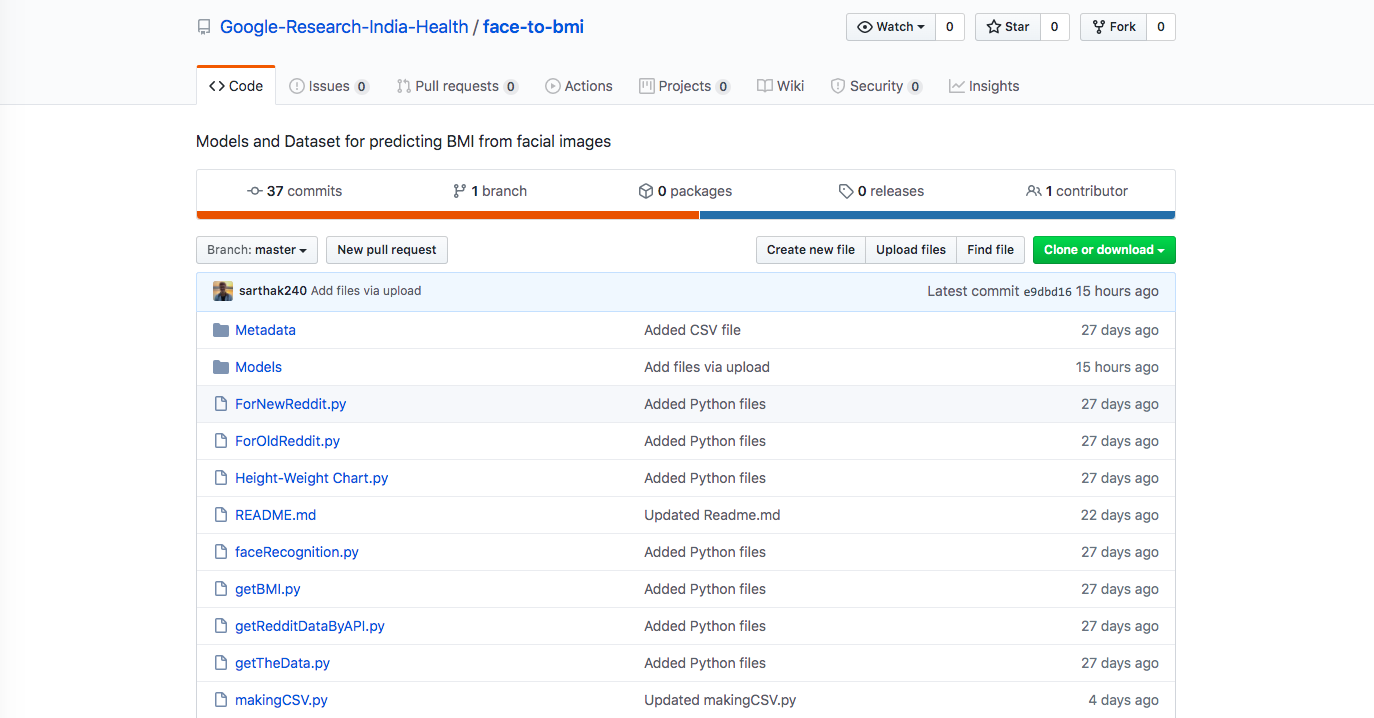Click the Metadata folder icon
Image resolution: width=1374 pixels, height=718 pixels.
coord(221,330)
